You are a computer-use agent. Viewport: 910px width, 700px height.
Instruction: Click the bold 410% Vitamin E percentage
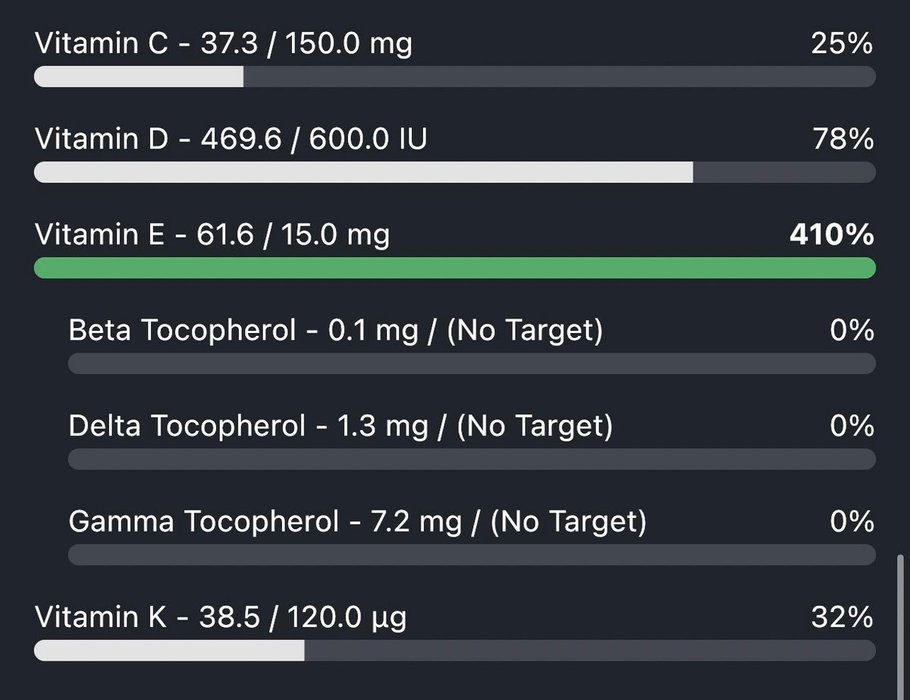[x=832, y=235]
